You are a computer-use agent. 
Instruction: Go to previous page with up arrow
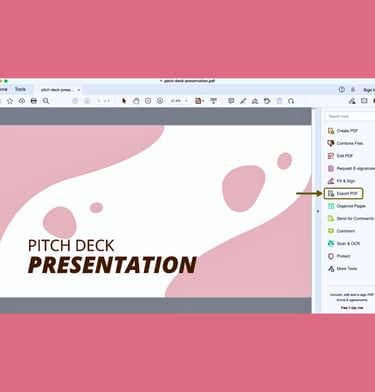tap(75, 101)
